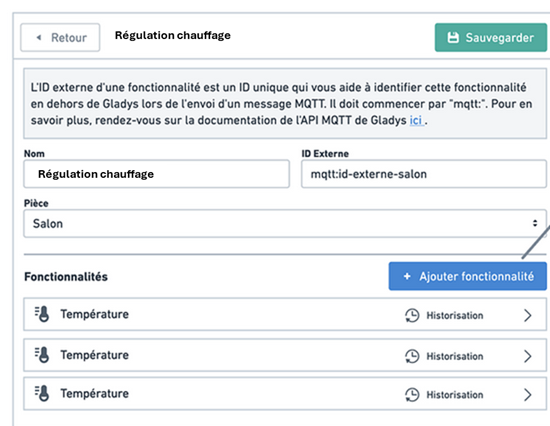The height and width of the screenshot is (426, 550).
Task: Click the third Historisation clock icon
Action: click(412, 395)
